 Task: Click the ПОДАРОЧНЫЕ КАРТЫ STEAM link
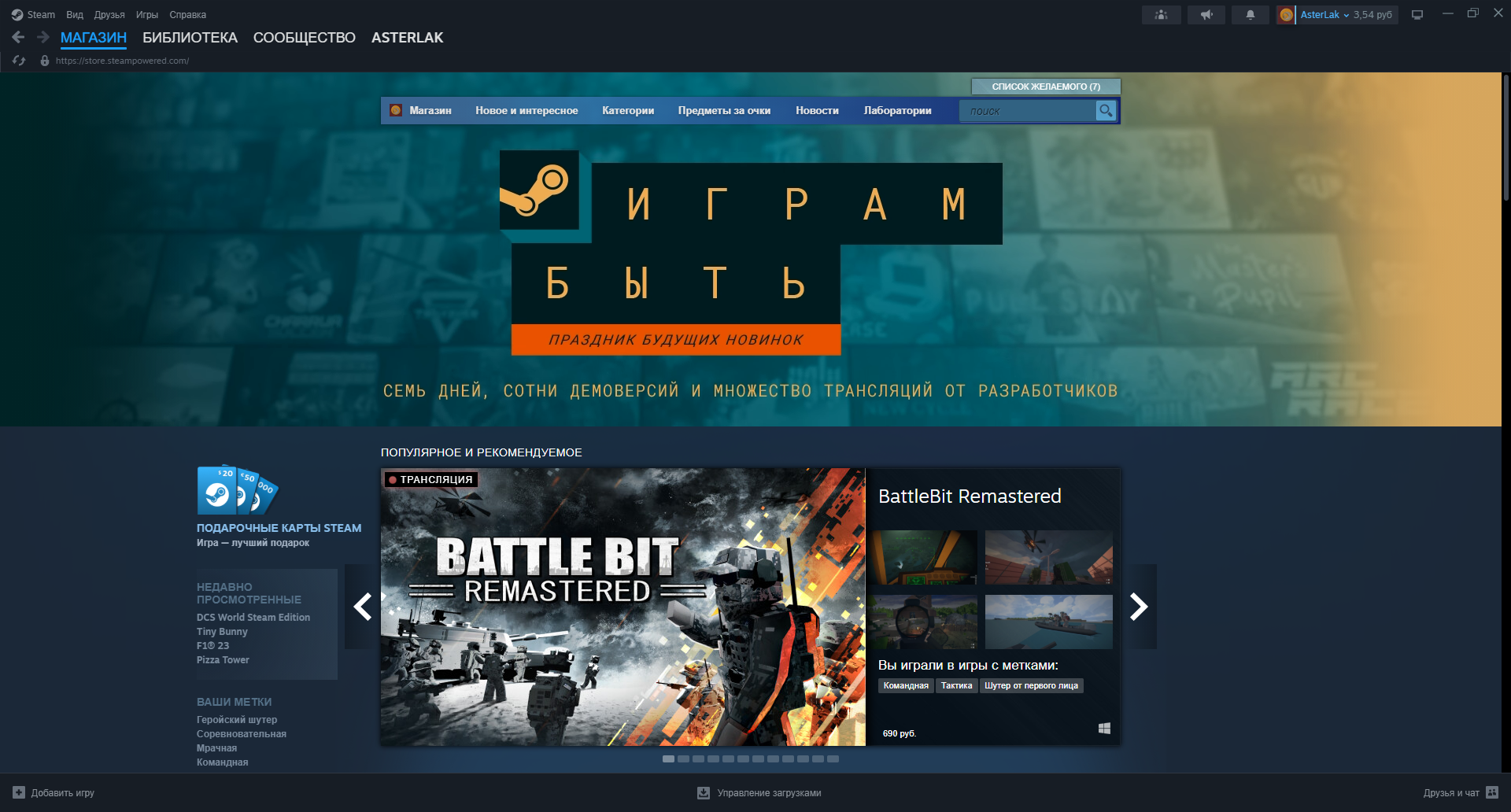[279, 528]
